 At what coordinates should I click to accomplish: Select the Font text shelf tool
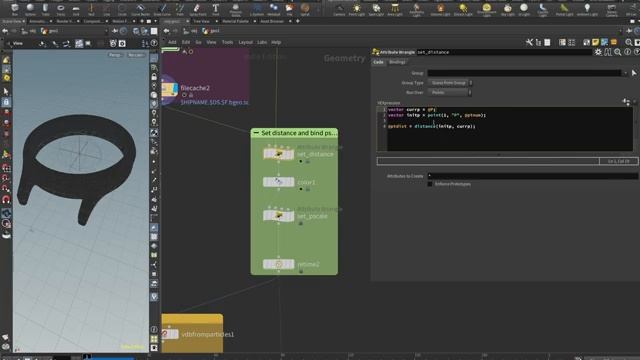tap(216, 9)
